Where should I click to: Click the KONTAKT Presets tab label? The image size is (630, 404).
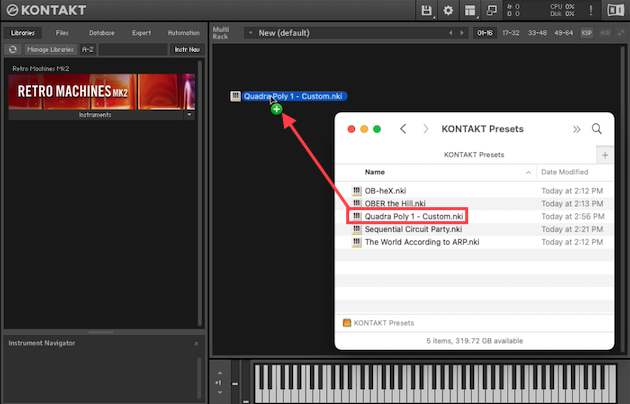click(x=474, y=155)
